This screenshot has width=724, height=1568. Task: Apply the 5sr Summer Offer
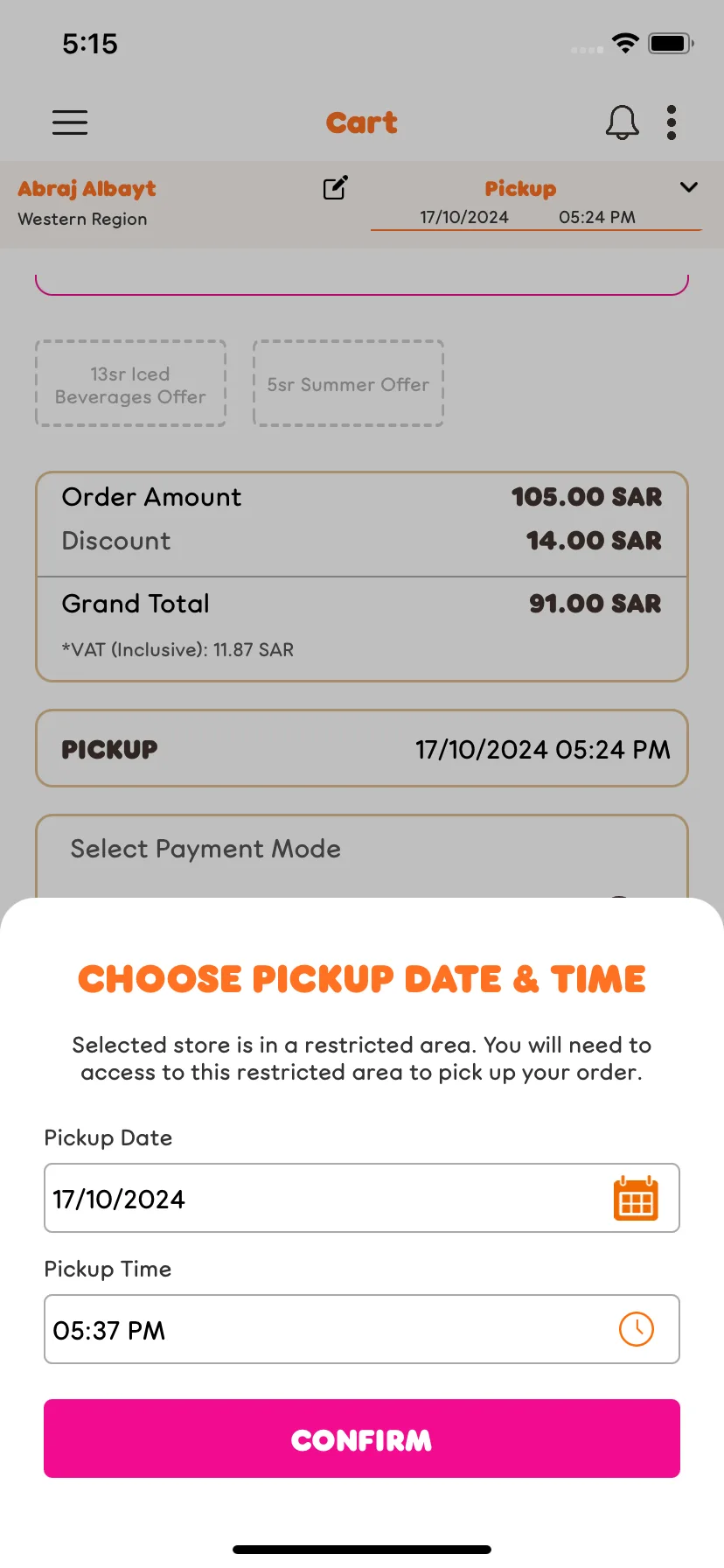(x=348, y=384)
